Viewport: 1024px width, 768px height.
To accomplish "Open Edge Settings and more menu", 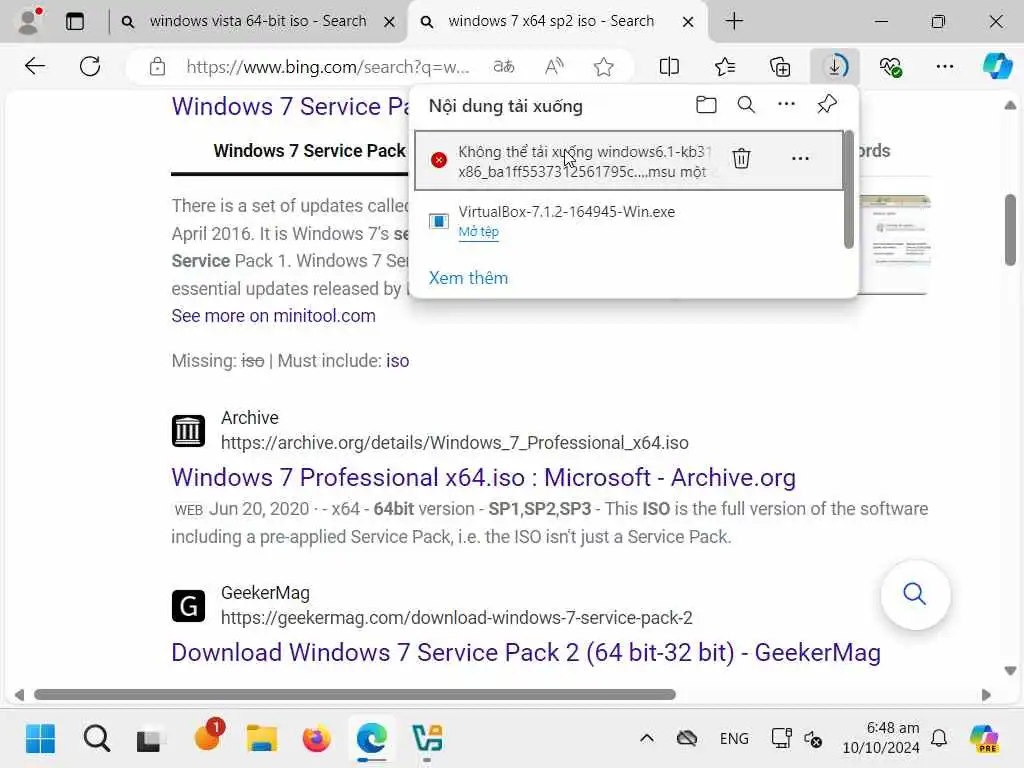I will click(x=945, y=67).
